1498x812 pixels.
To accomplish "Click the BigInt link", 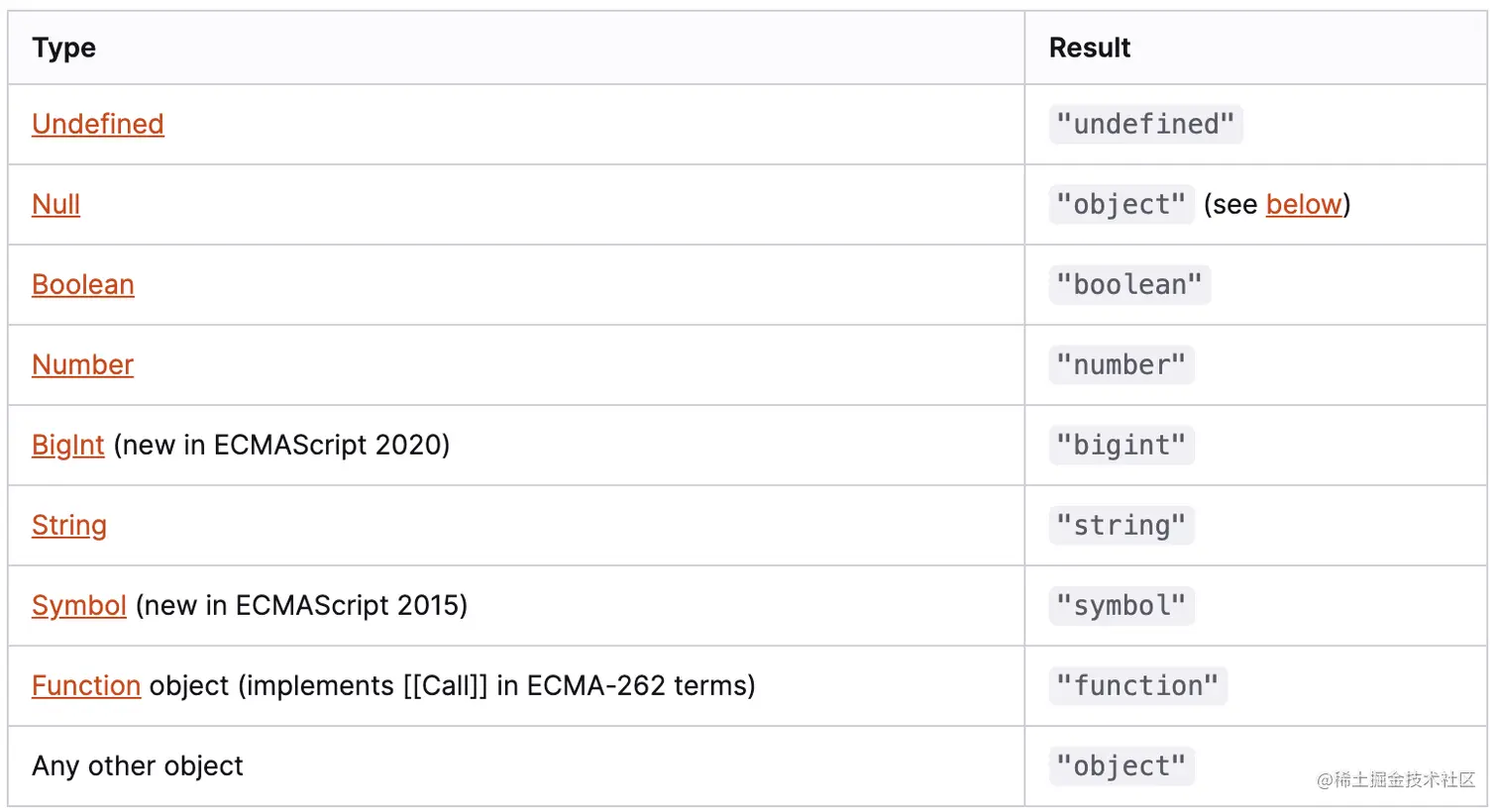I will click(67, 445).
